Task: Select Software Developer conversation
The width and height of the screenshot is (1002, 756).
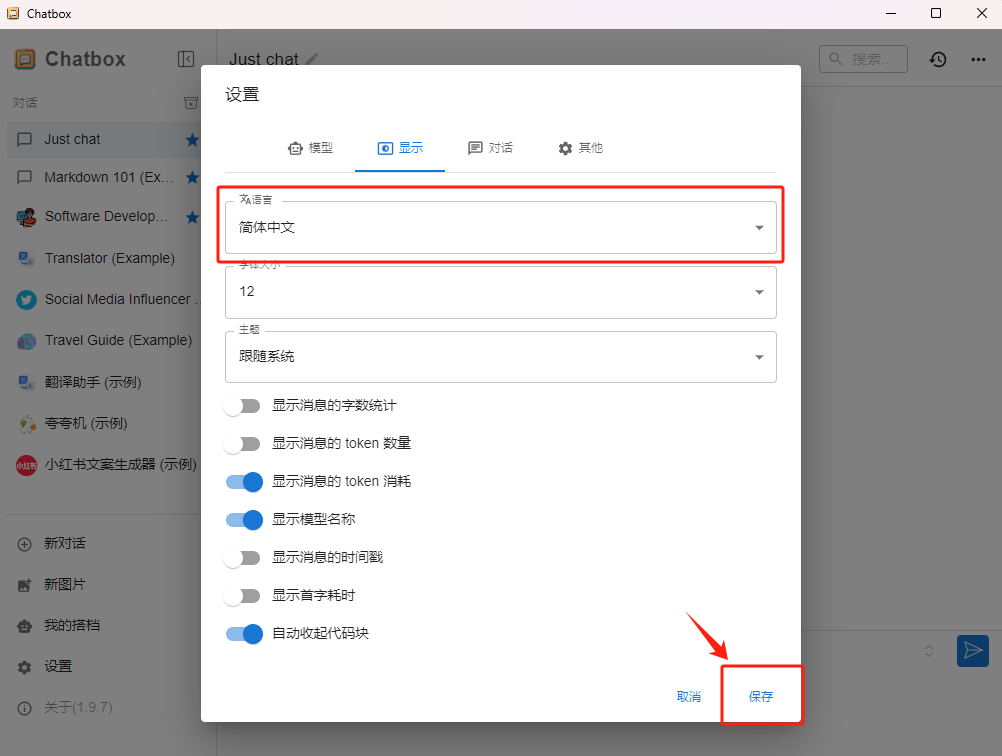Action: (x=103, y=217)
